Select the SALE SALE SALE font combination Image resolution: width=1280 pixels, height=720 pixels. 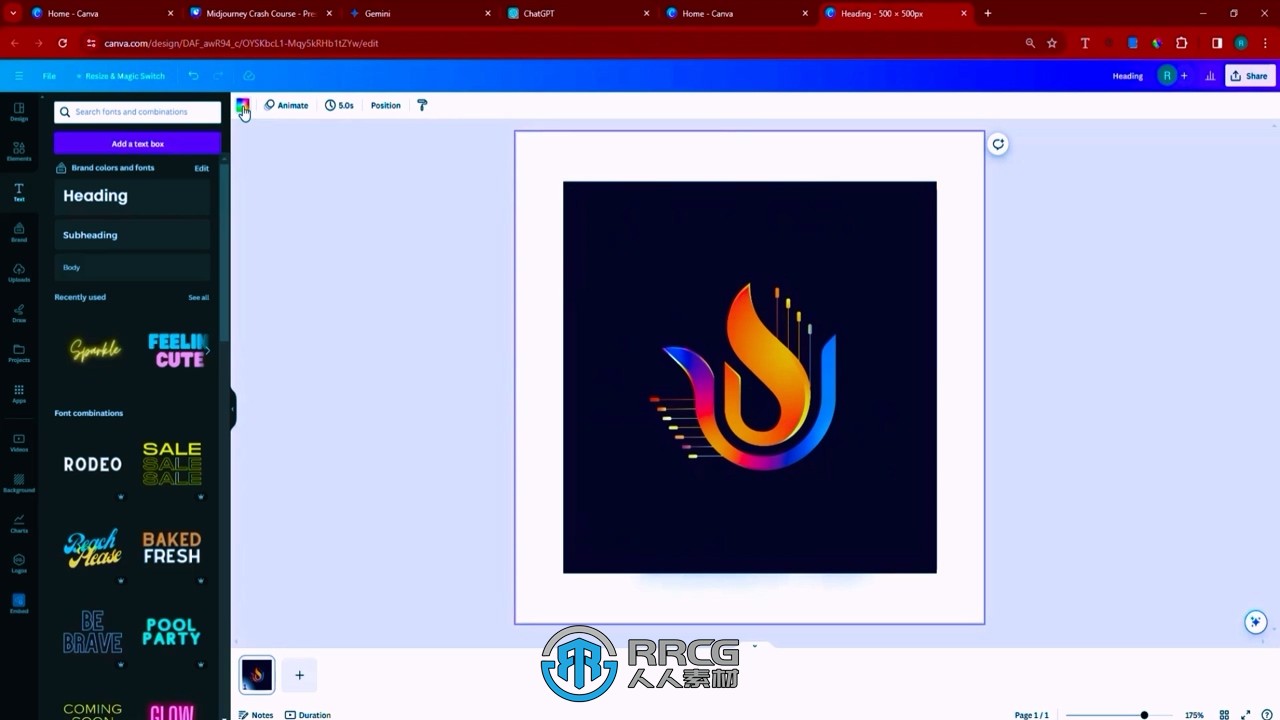point(172,464)
